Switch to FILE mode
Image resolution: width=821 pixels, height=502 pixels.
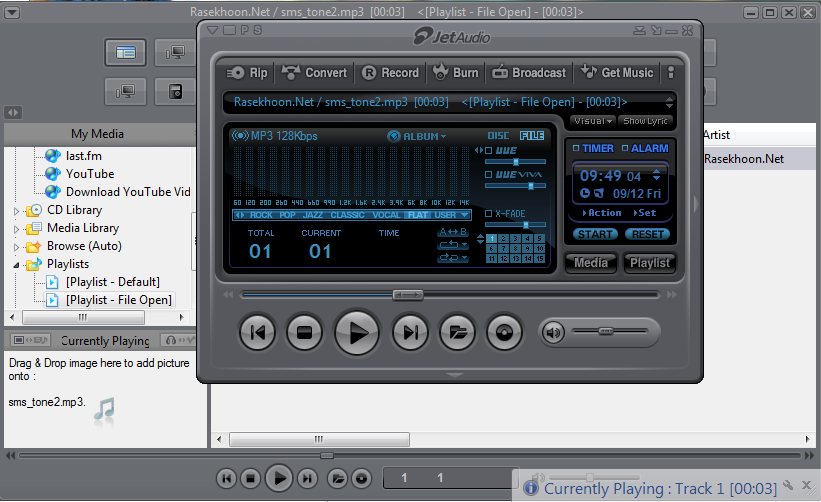[531, 136]
